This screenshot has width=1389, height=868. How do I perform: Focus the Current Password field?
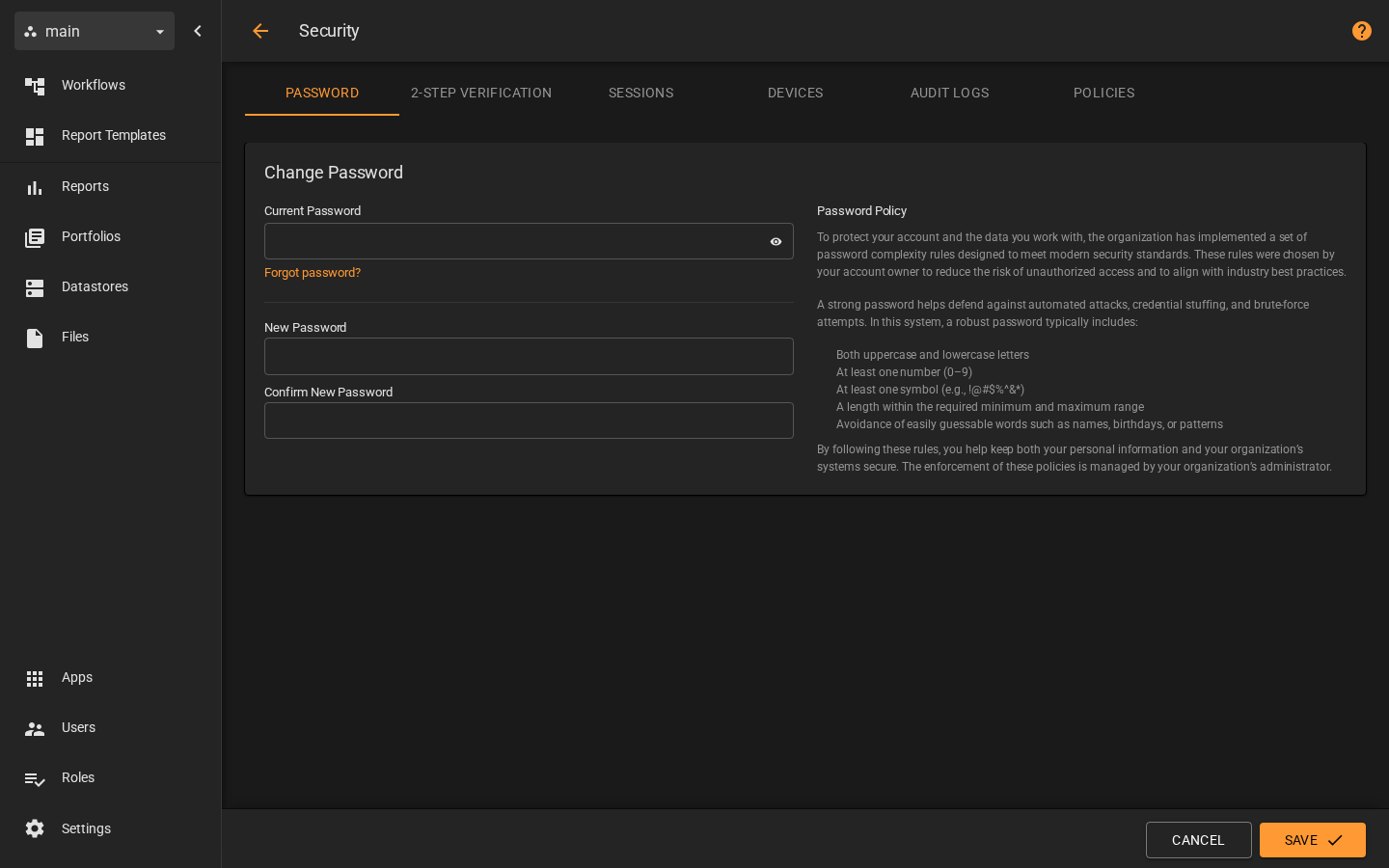click(529, 241)
